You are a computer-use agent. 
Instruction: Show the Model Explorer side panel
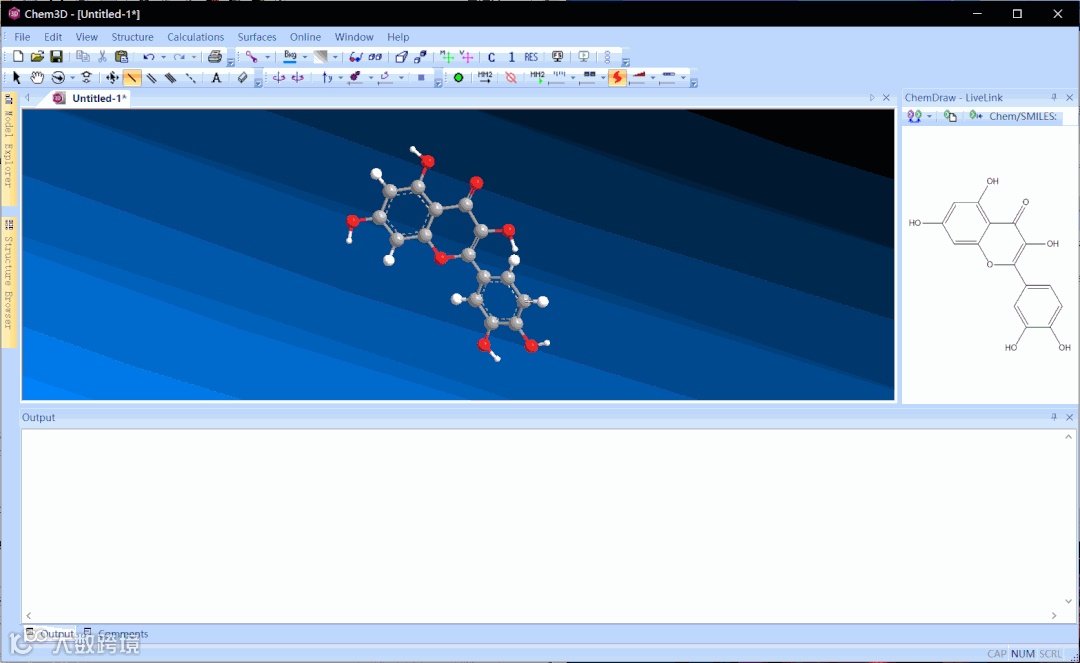pyautogui.click(x=9, y=147)
